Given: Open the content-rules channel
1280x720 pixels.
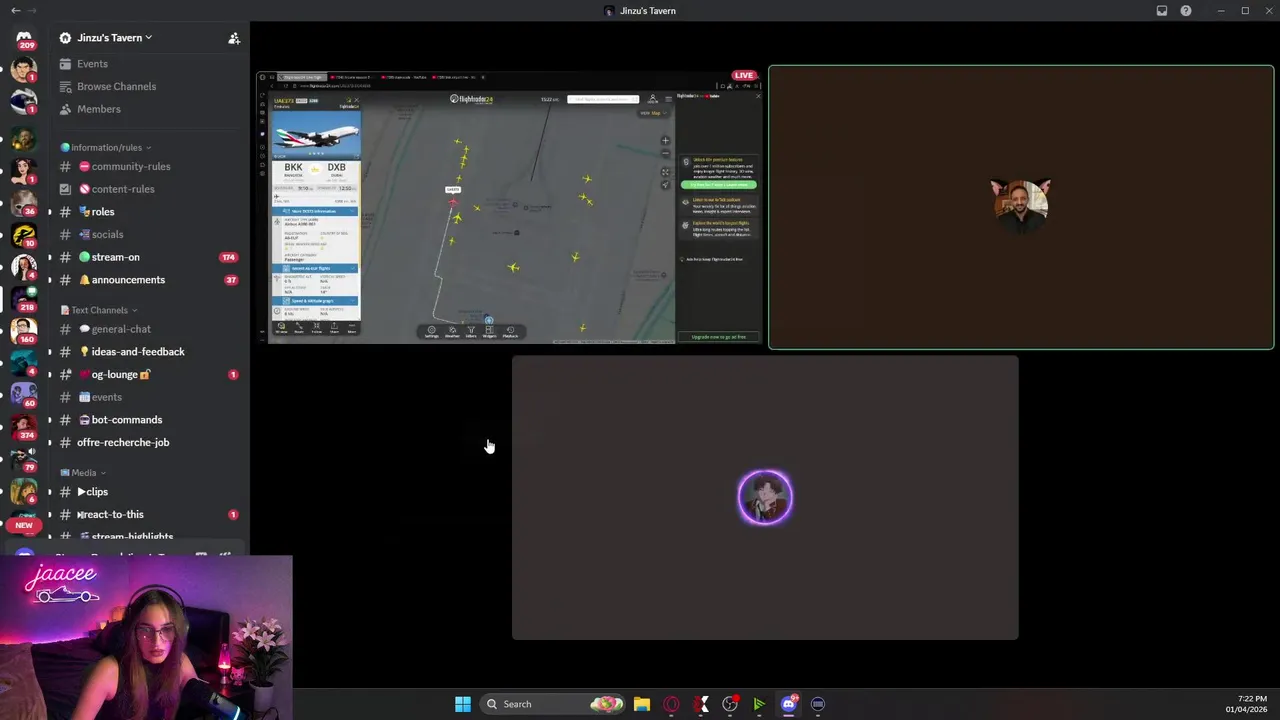Looking at the screenshot, I should [x=148, y=189].
